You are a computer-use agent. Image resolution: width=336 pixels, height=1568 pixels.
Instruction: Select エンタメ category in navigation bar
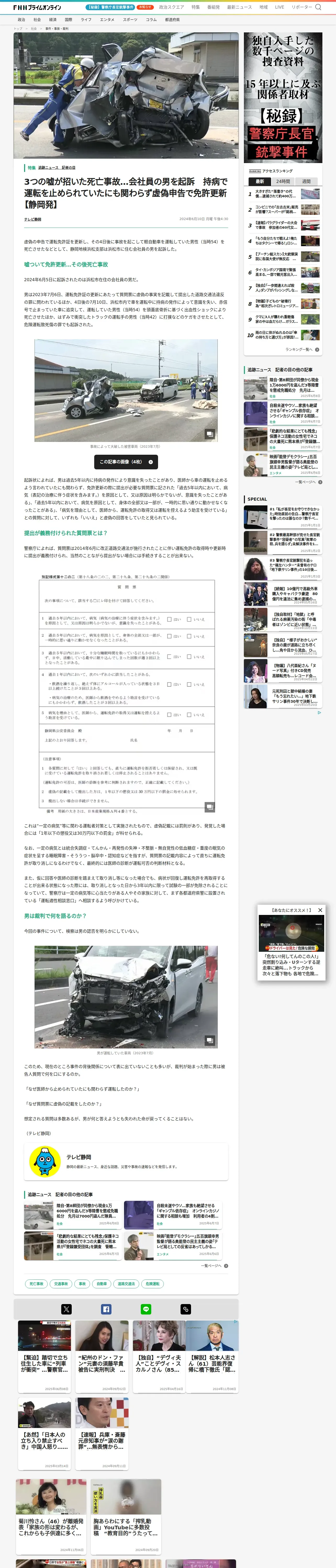click(x=107, y=20)
